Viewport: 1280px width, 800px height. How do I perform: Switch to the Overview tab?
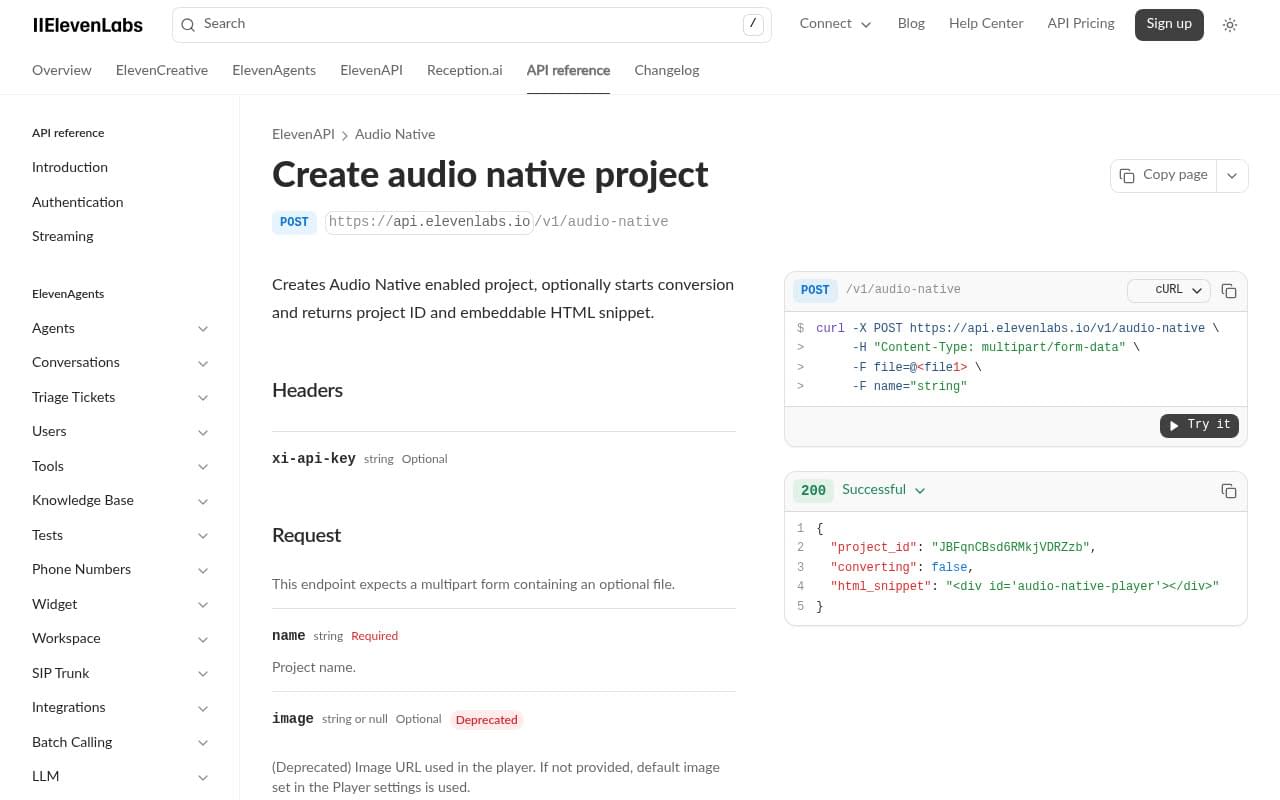point(62,71)
